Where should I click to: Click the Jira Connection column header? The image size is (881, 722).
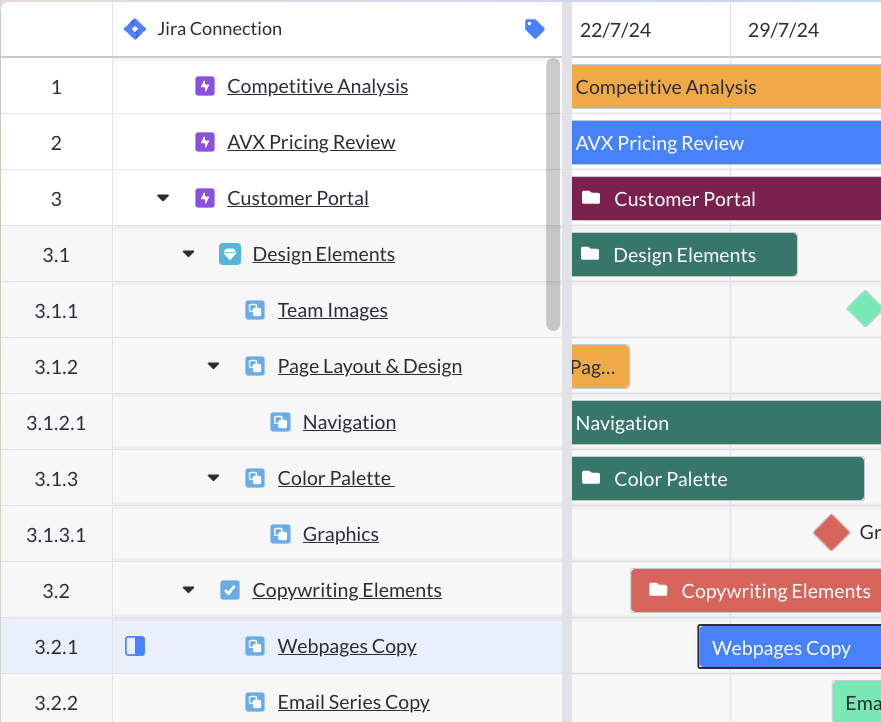(x=337, y=29)
